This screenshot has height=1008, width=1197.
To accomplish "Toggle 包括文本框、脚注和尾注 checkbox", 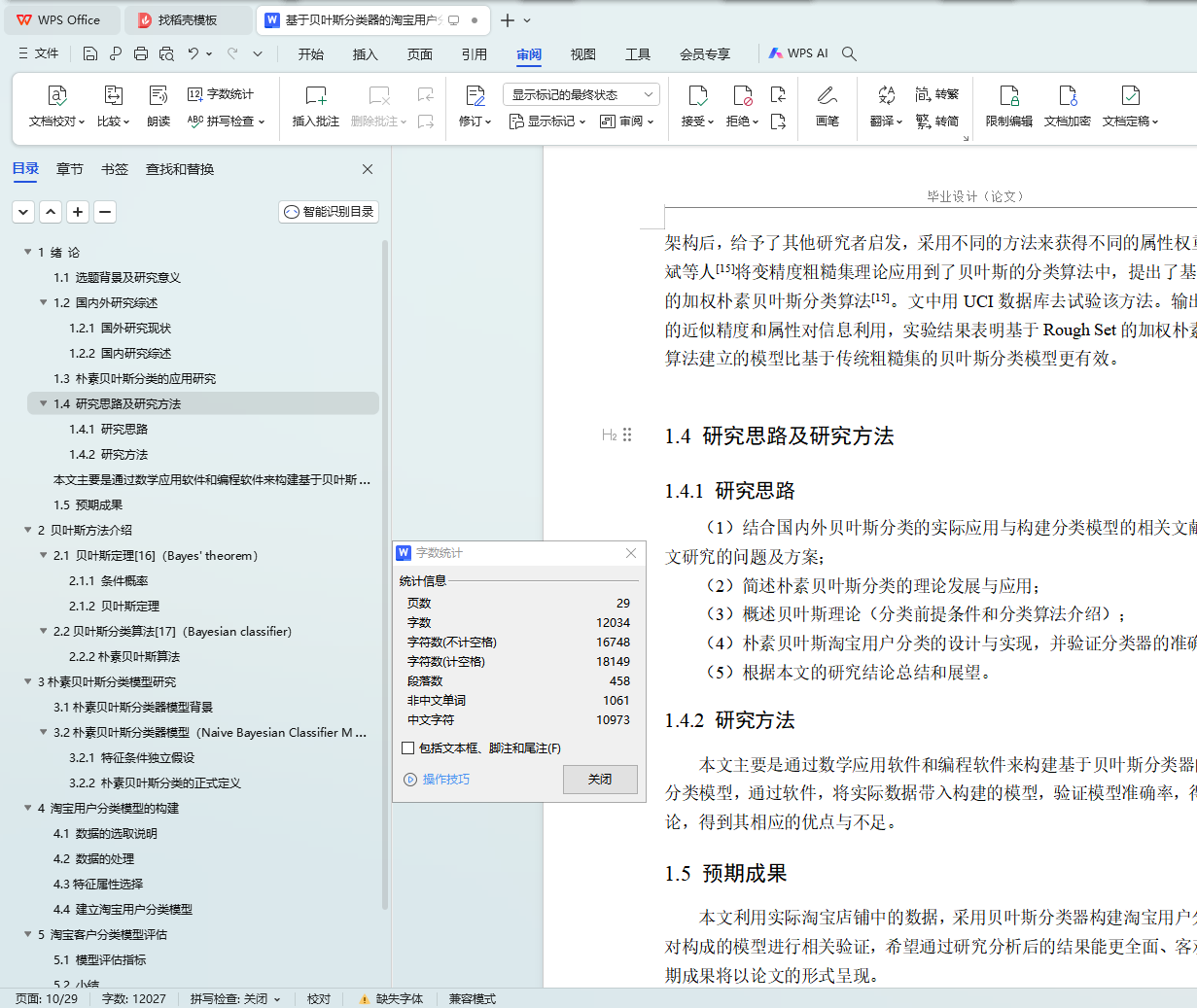I will pyautogui.click(x=408, y=748).
